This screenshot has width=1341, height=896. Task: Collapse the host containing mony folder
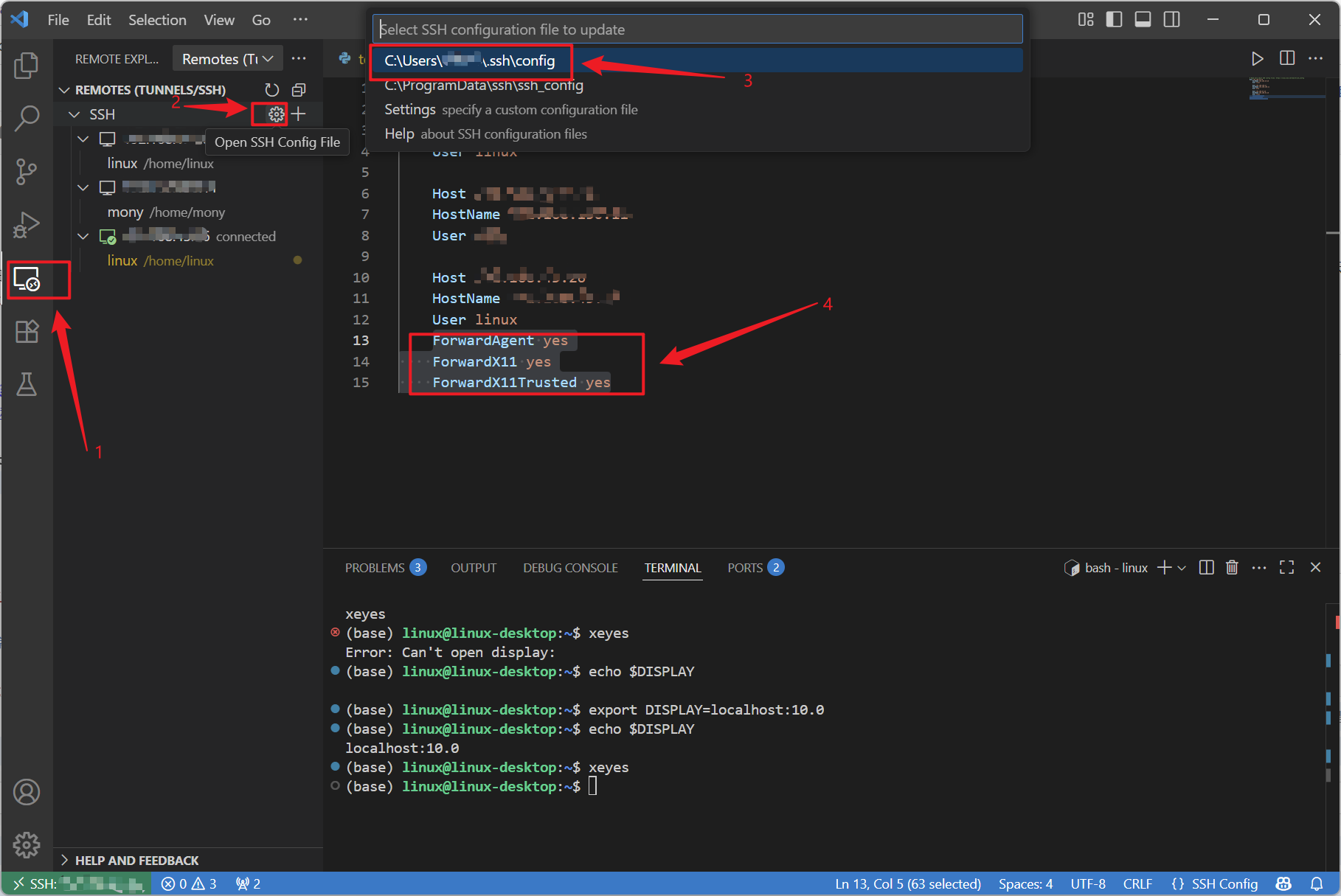(x=83, y=187)
